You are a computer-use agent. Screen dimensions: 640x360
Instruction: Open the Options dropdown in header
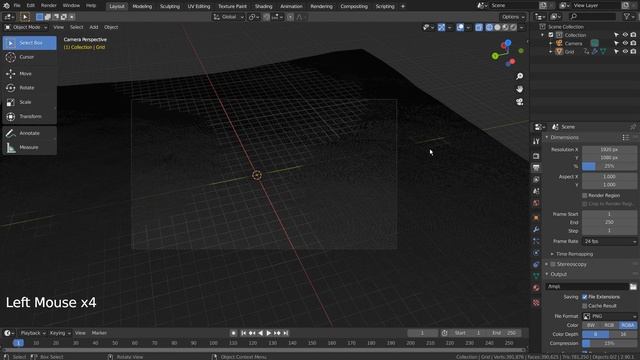[513, 17]
